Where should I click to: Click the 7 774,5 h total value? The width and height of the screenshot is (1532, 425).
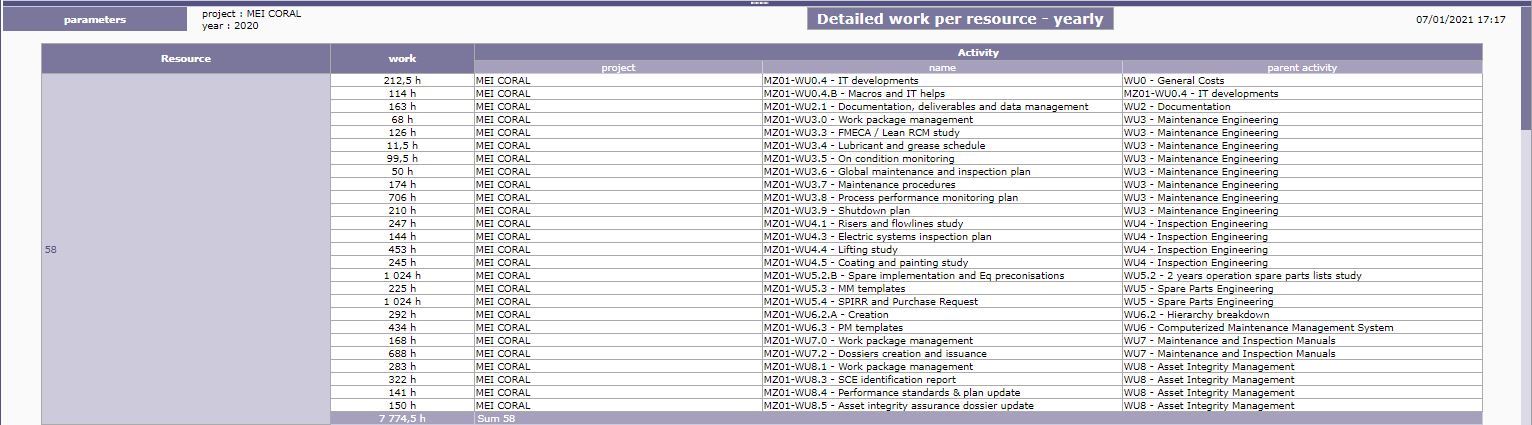coord(402,419)
